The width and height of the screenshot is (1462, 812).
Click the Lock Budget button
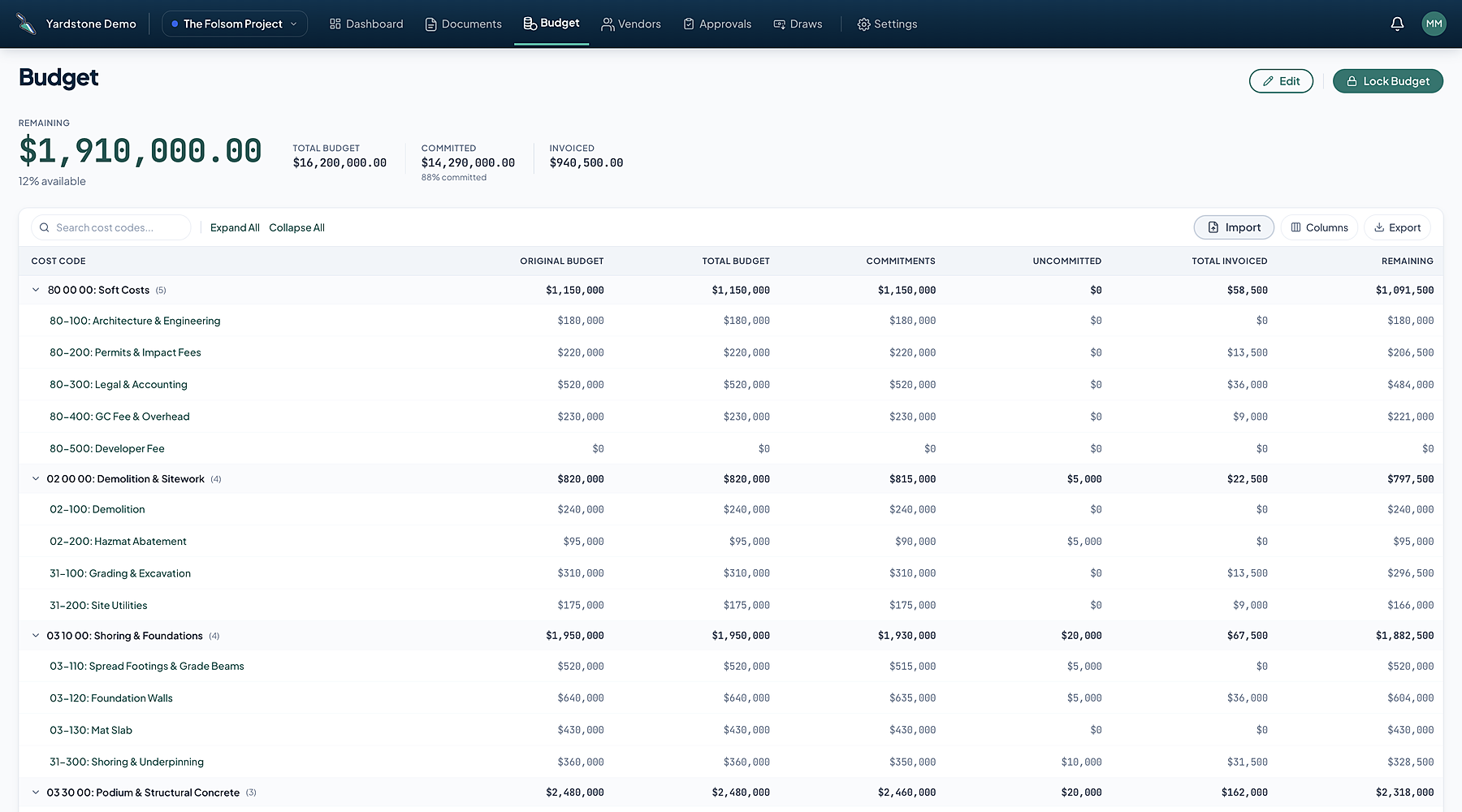[x=1388, y=81]
